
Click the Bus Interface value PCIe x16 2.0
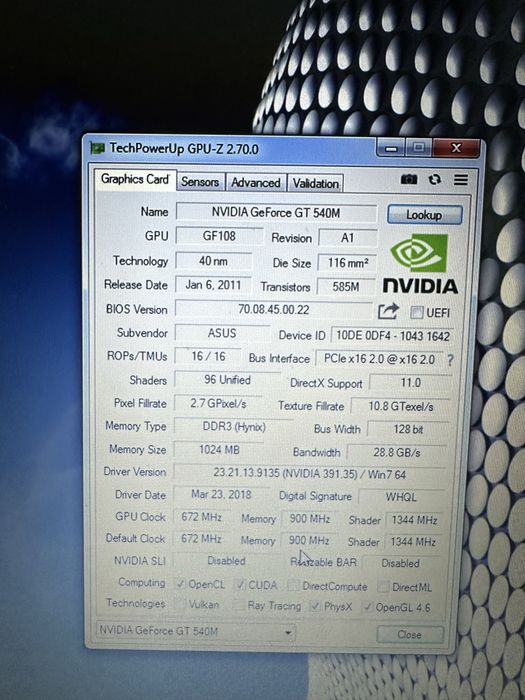(379, 359)
